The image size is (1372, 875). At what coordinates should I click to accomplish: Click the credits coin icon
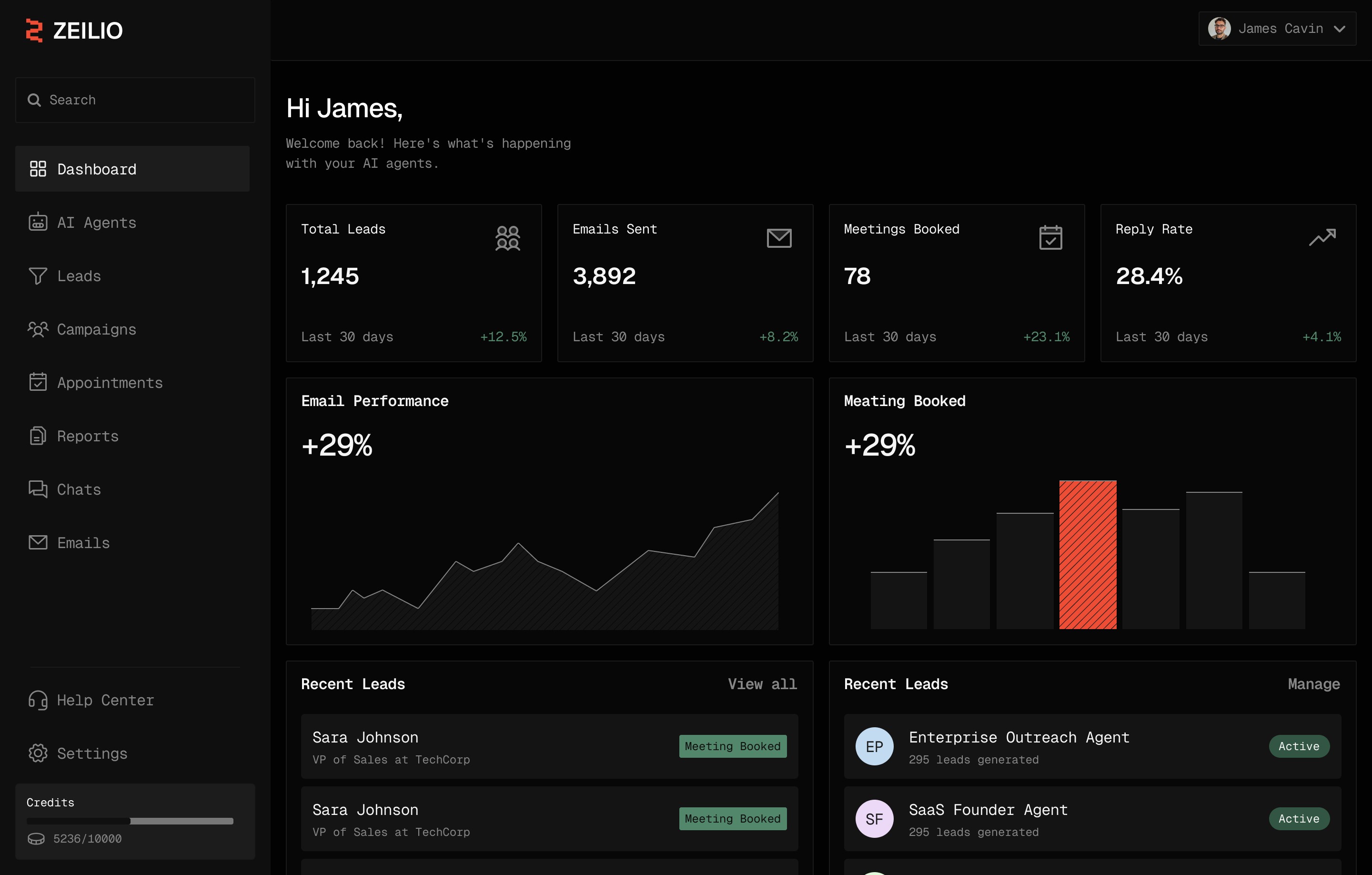(x=36, y=838)
